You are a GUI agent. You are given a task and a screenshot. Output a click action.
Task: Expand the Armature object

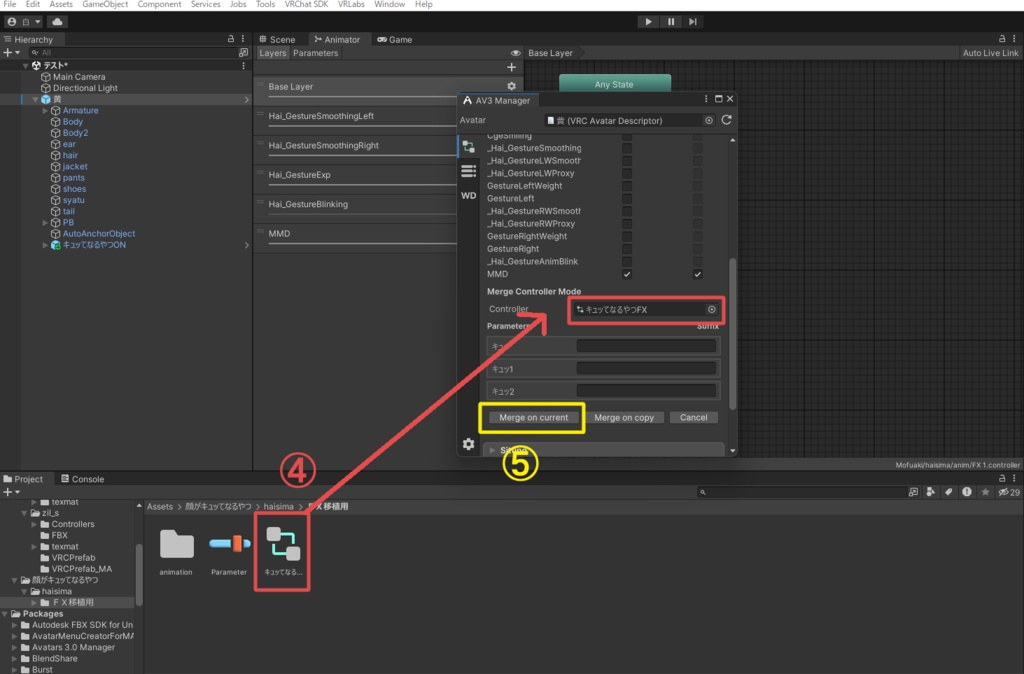click(45, 110)
